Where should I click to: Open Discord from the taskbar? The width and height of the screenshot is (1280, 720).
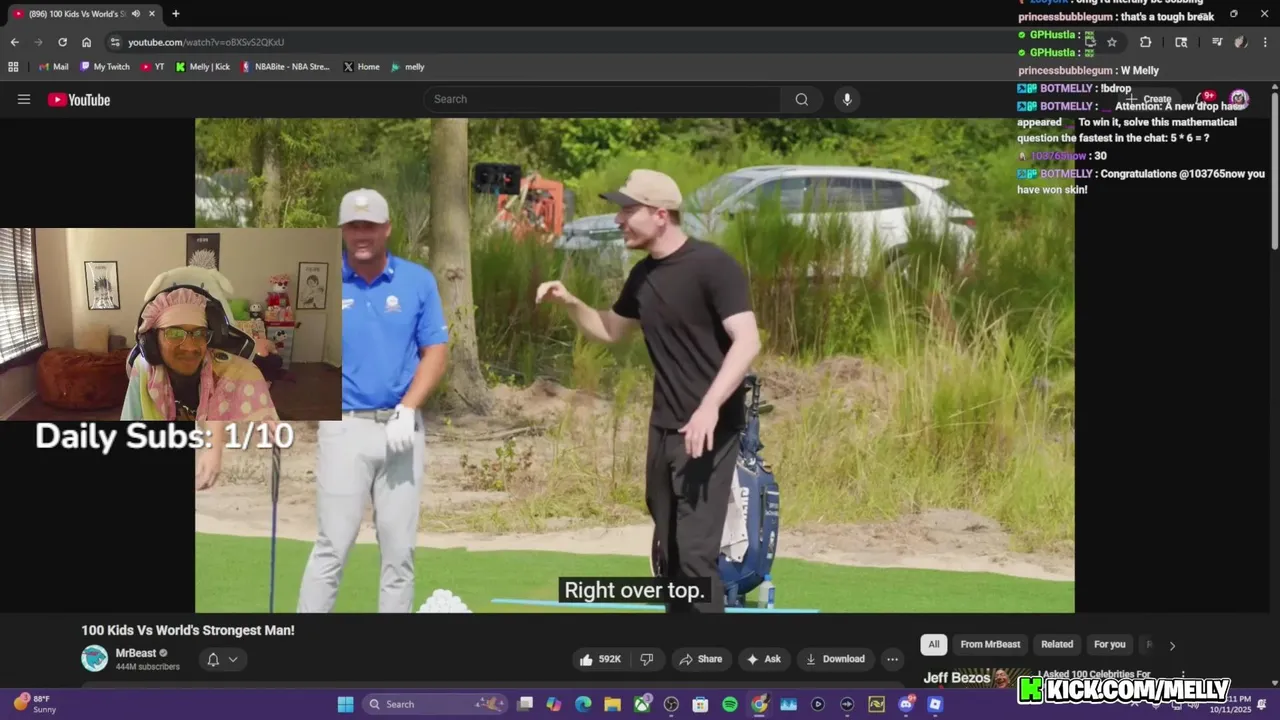[x=906, y=704]
